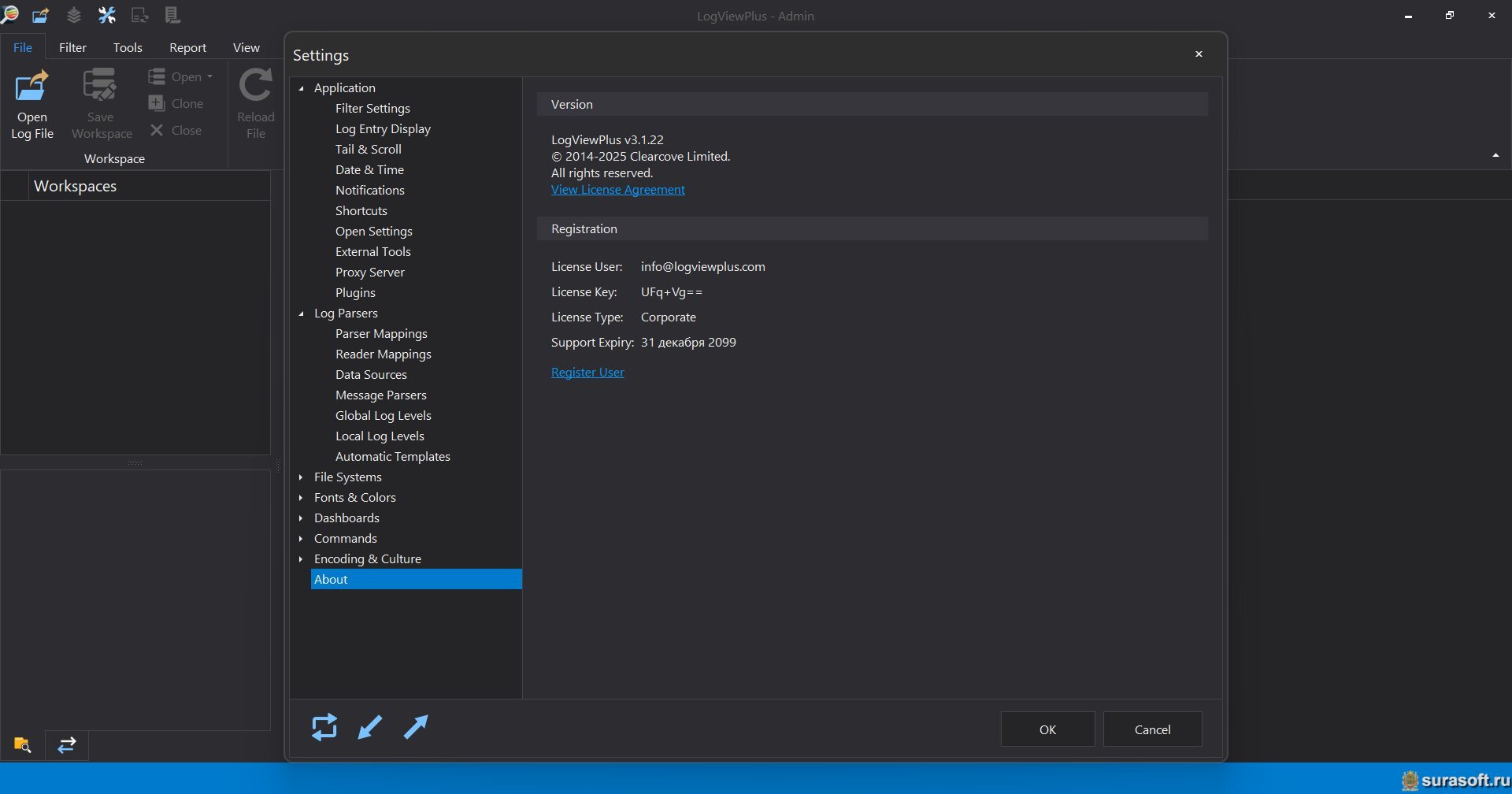
Task: Open the Open workspace dropdown
Action: coord(209,77)
